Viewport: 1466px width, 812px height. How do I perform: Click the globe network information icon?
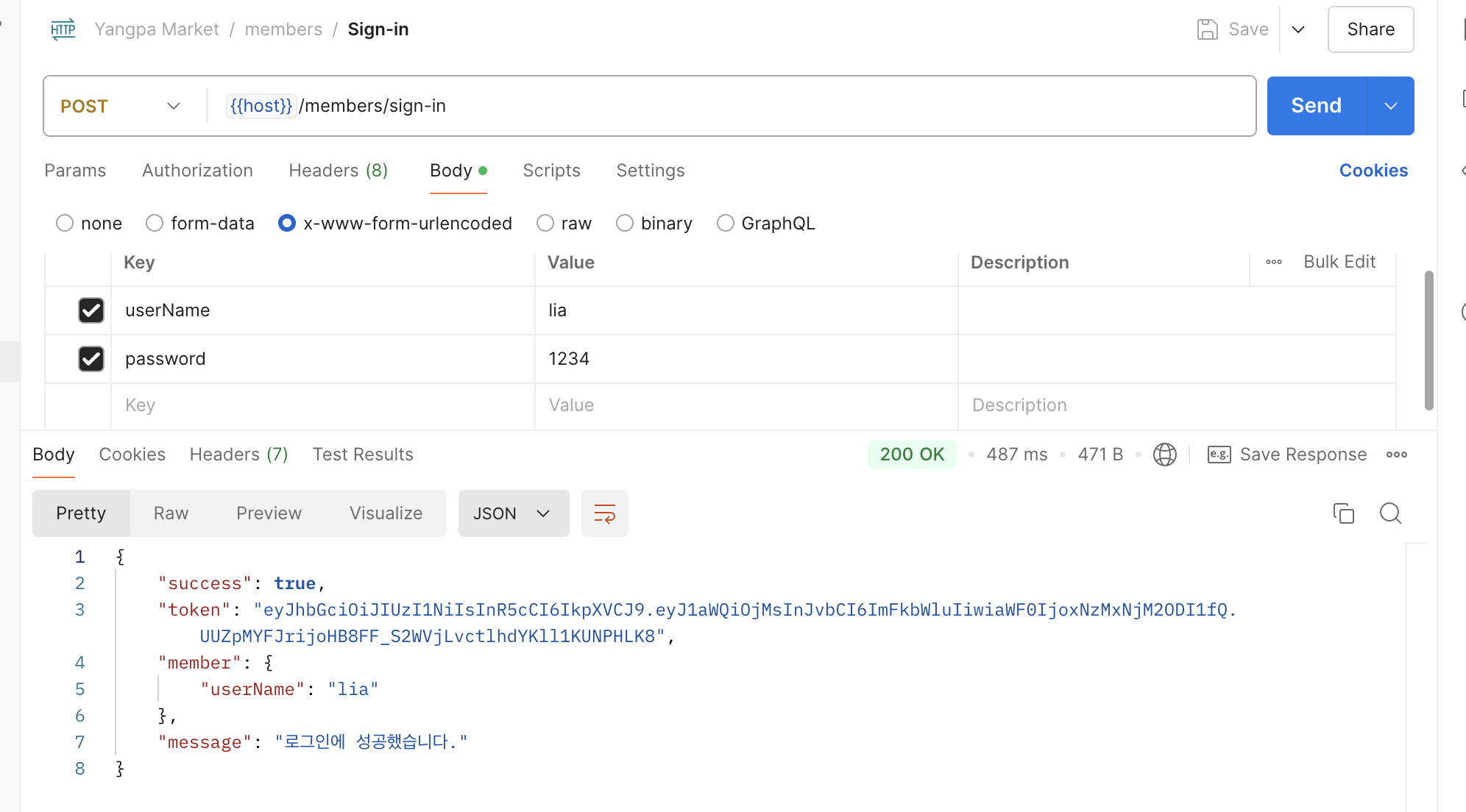(1164, 455)
